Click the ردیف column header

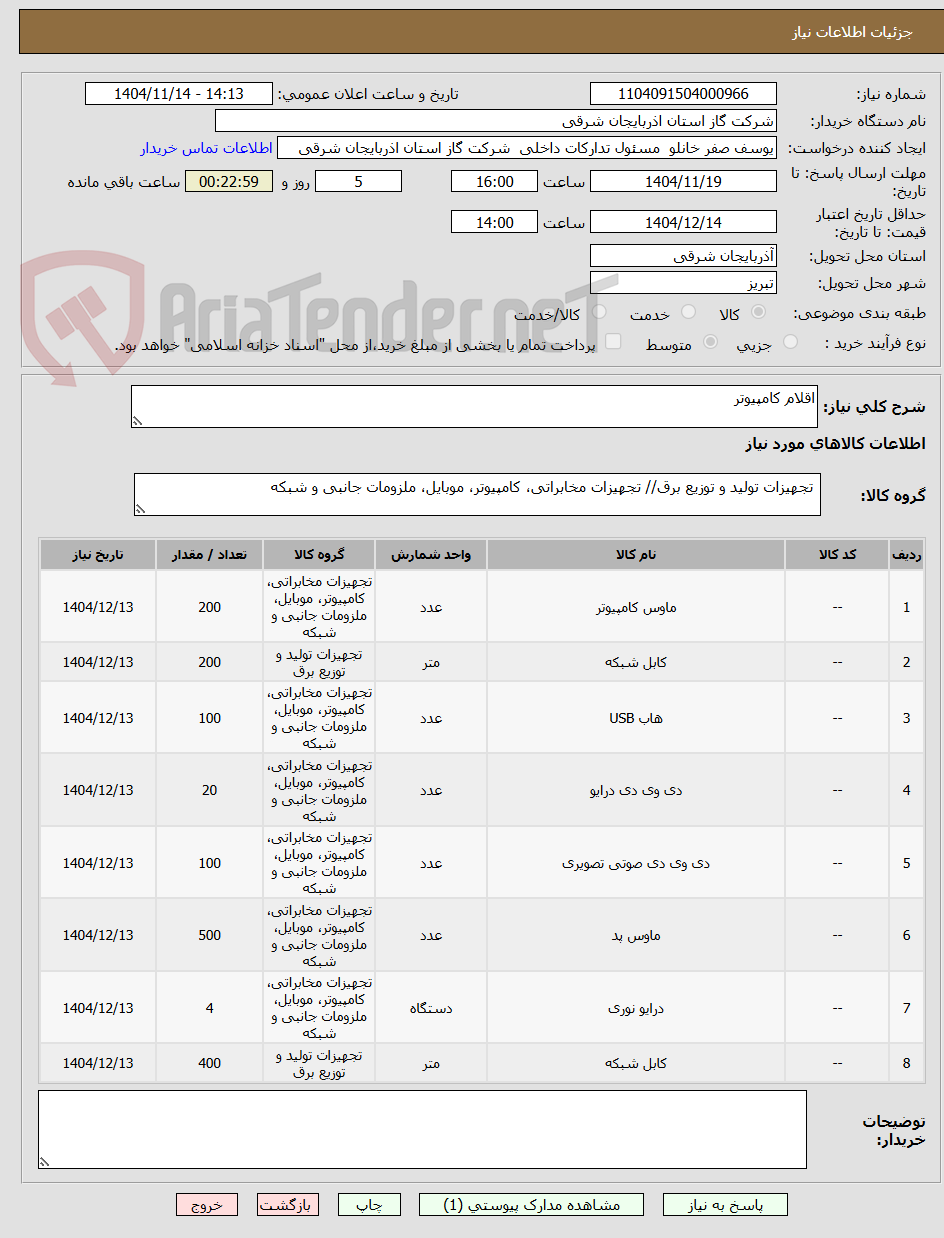pyautogui.click(x=906, y=554)
